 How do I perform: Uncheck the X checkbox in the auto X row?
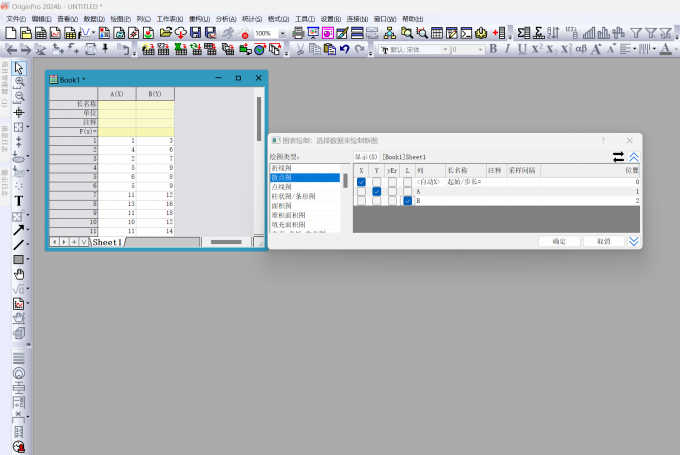(x=361, y=182)
